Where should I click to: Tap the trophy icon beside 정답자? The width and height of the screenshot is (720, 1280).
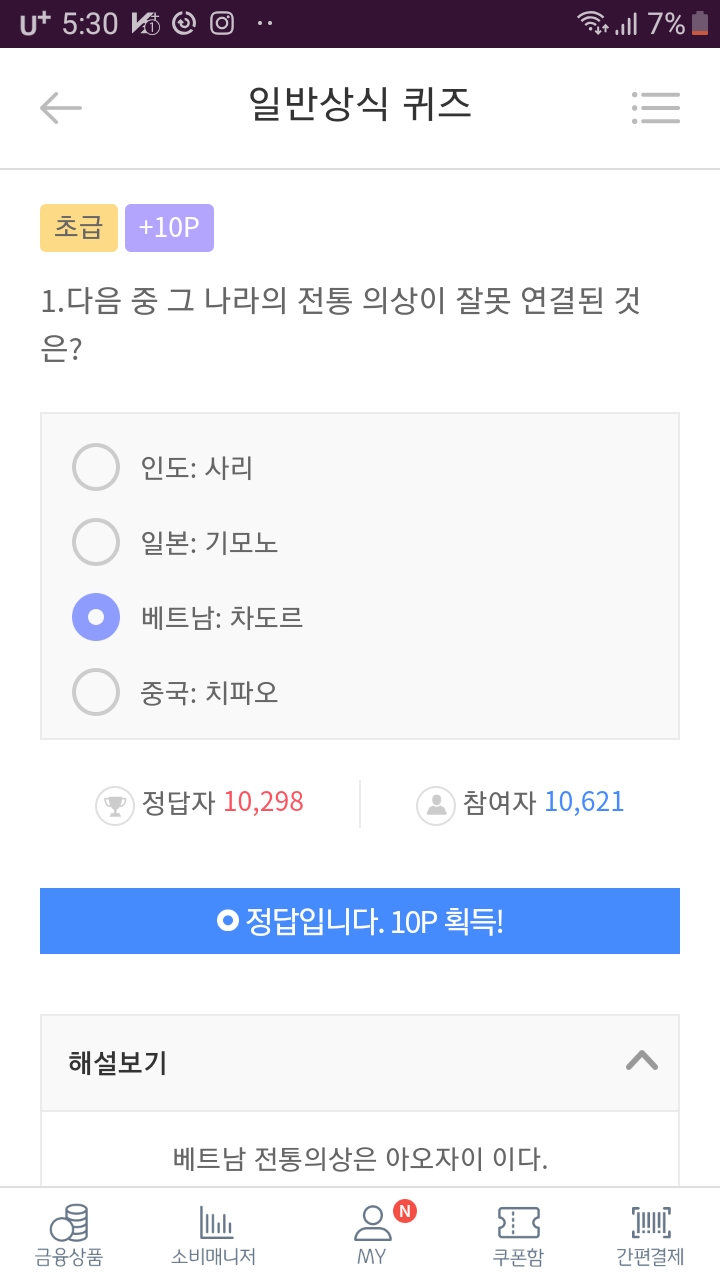pyautogui.click(x=115, y=805)
